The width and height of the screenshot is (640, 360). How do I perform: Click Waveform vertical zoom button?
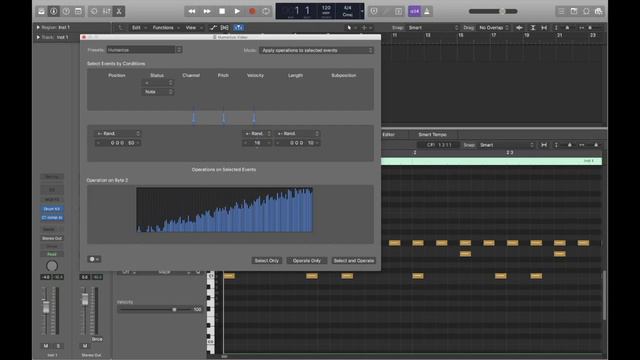(519, 28)
